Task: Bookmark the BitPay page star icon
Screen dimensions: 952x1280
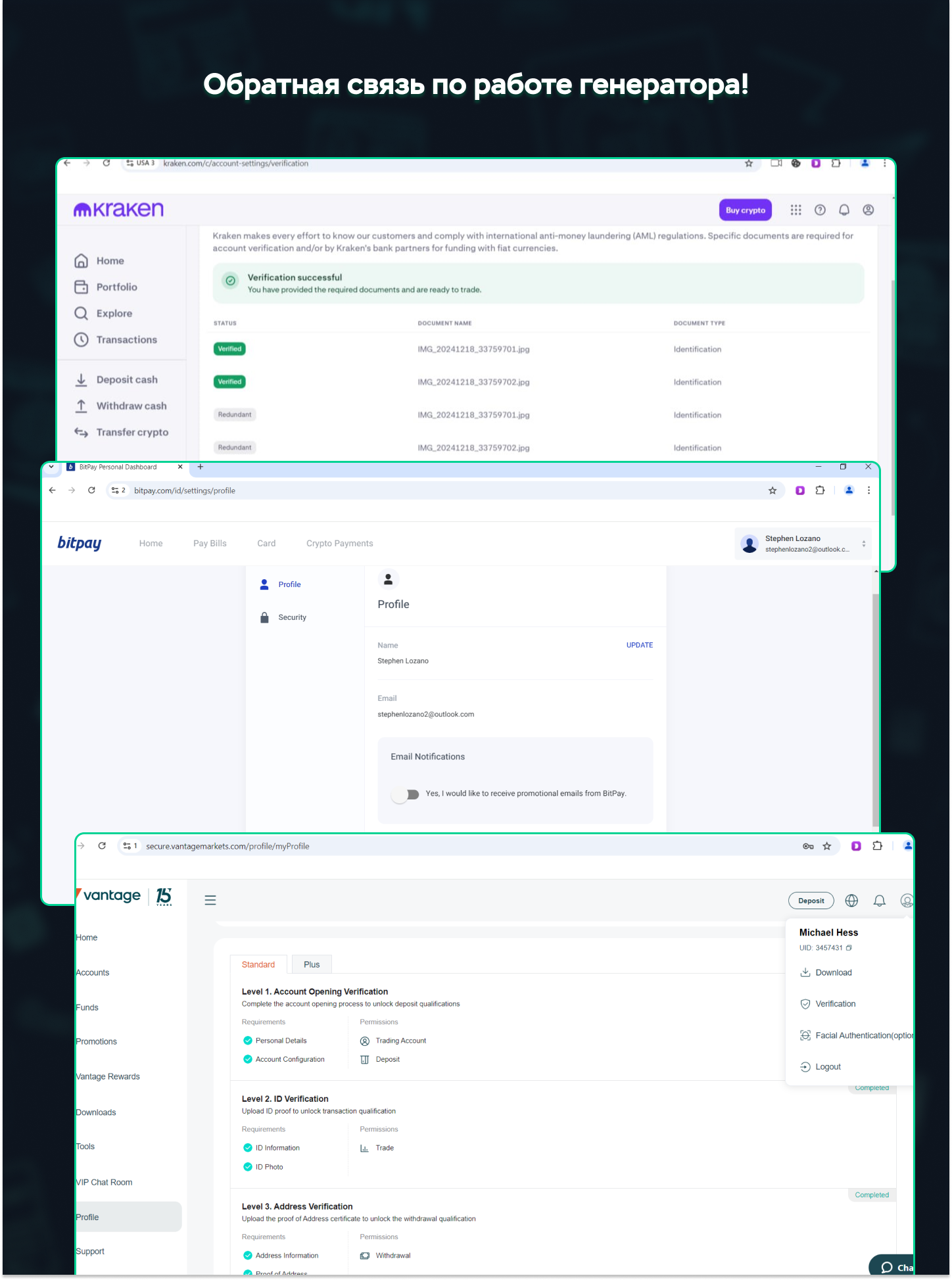Action: point(773,490)
